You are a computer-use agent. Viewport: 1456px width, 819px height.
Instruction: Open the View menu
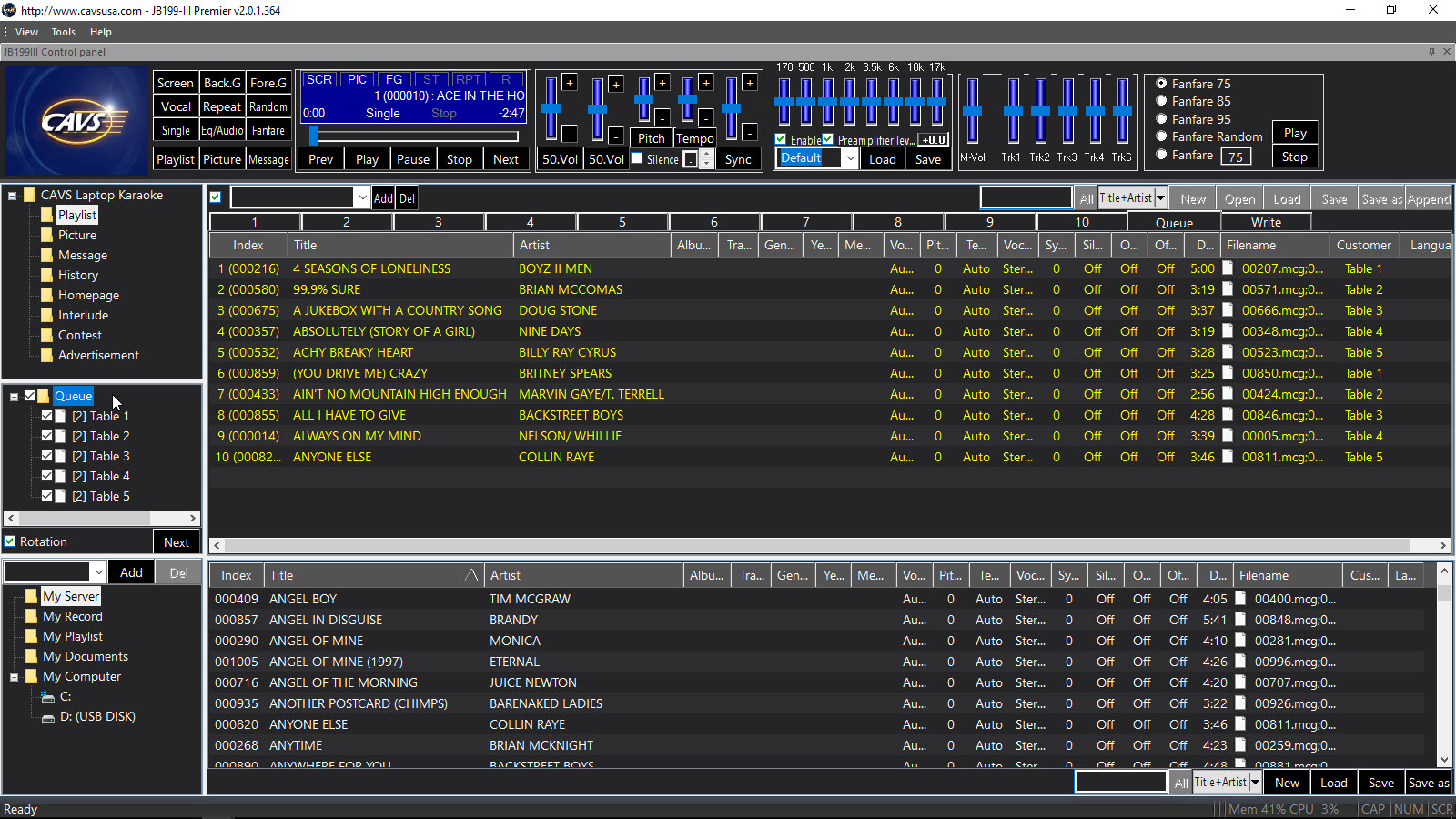(26, 32)
